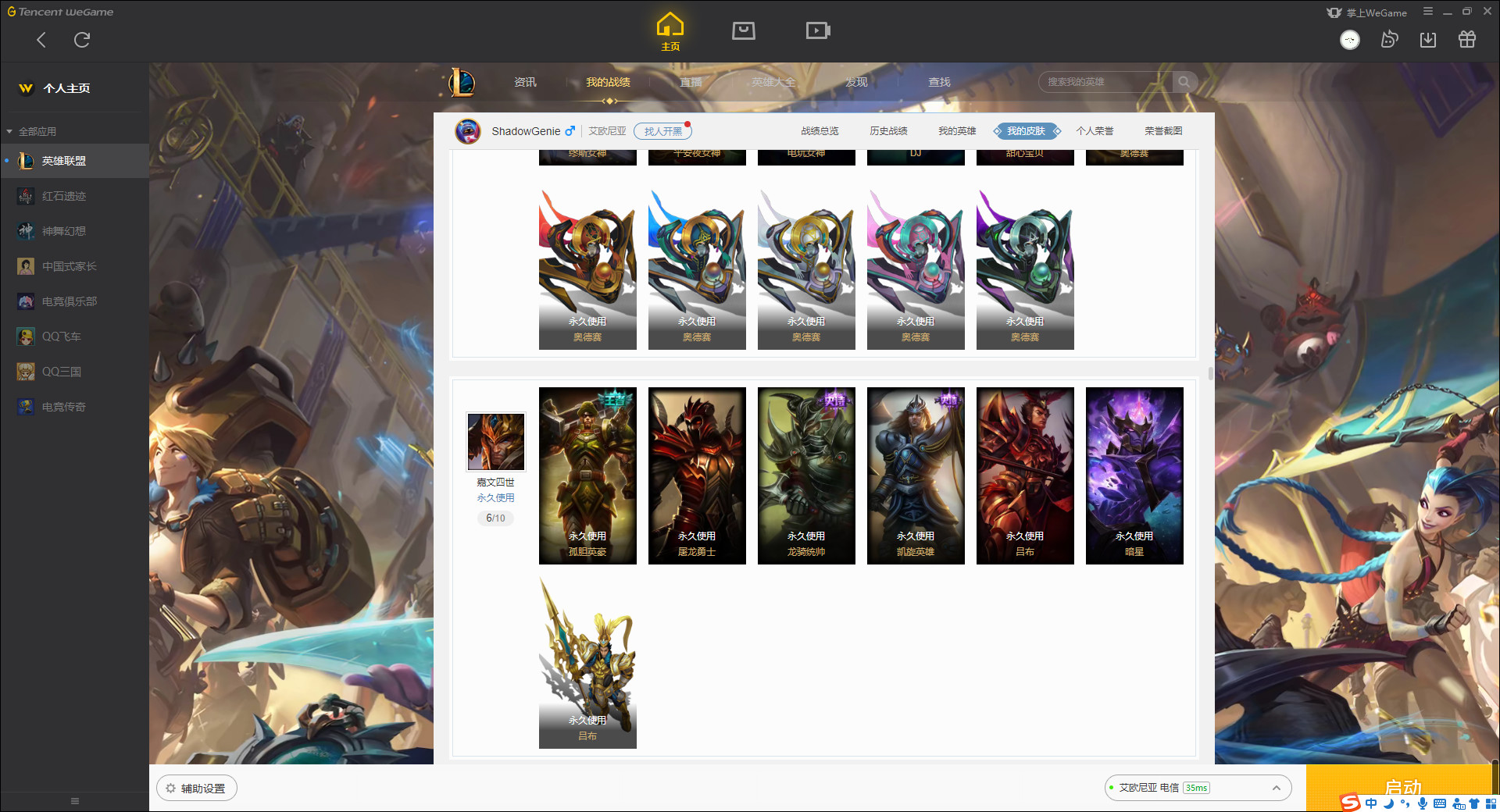The image size is (1500, 812).
Task: Click the page vertical scrollbar thumb
Action: coord(1210,373)
